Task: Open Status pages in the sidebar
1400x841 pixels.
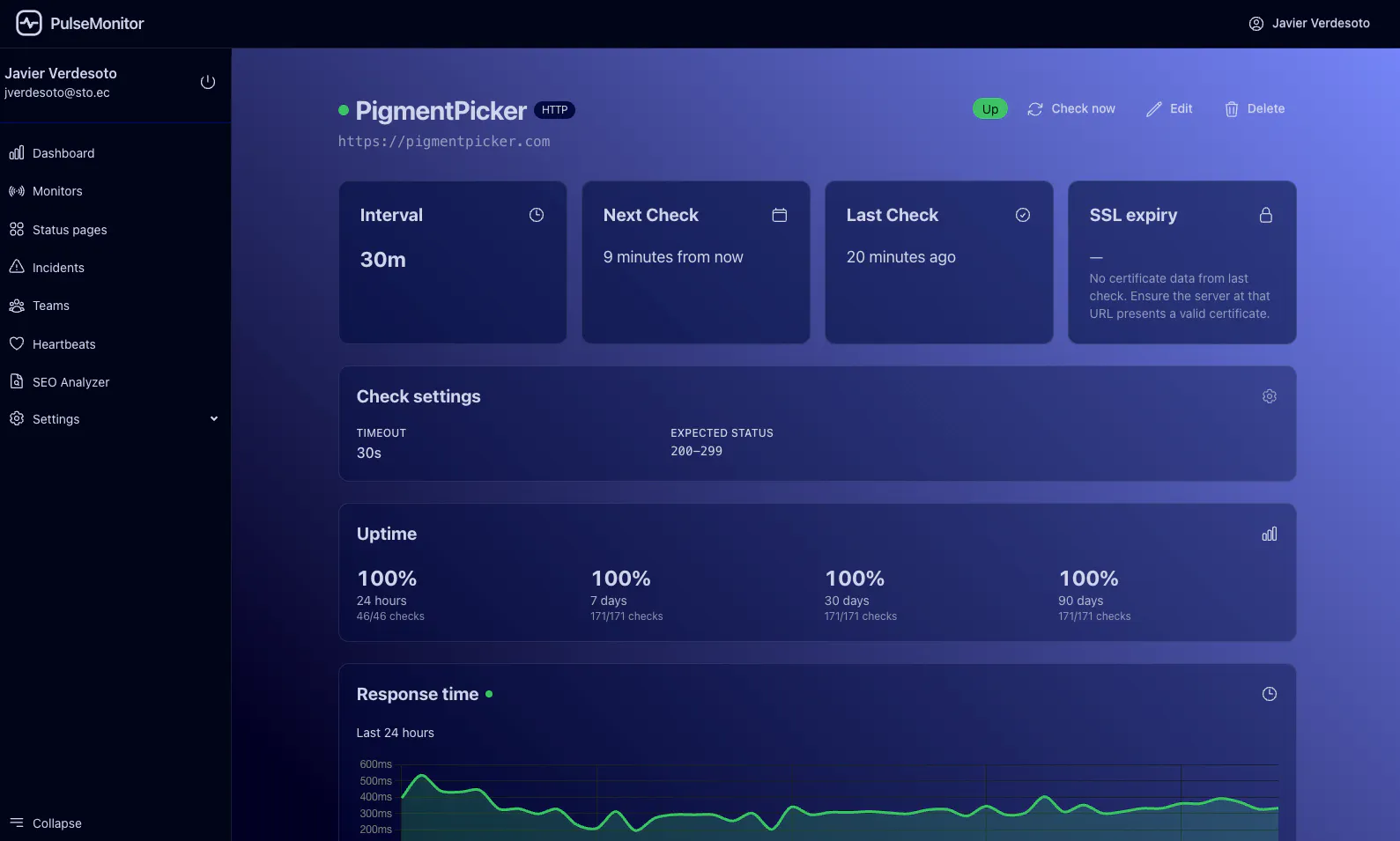Action: [x=115, y=230]
